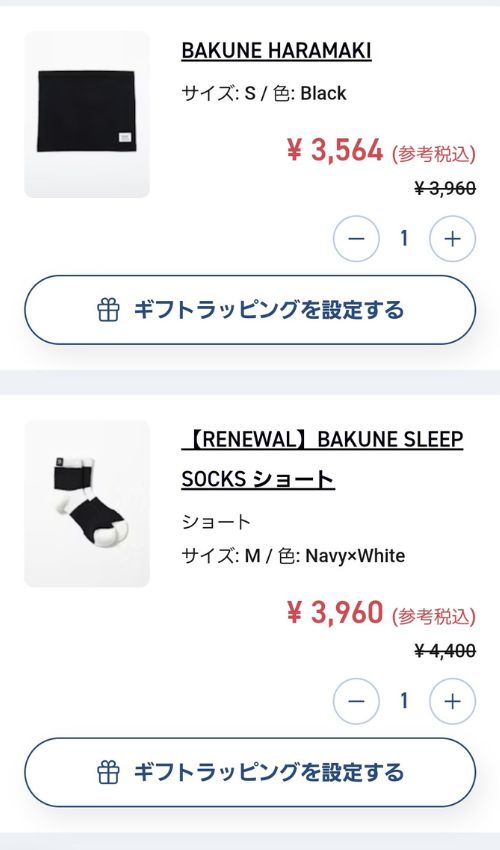The image size is (500, 850).
Task: Tap ギフトラッピングを設定する text for the SLEEP SOCKS item
Action: click(x=269, y=772)
